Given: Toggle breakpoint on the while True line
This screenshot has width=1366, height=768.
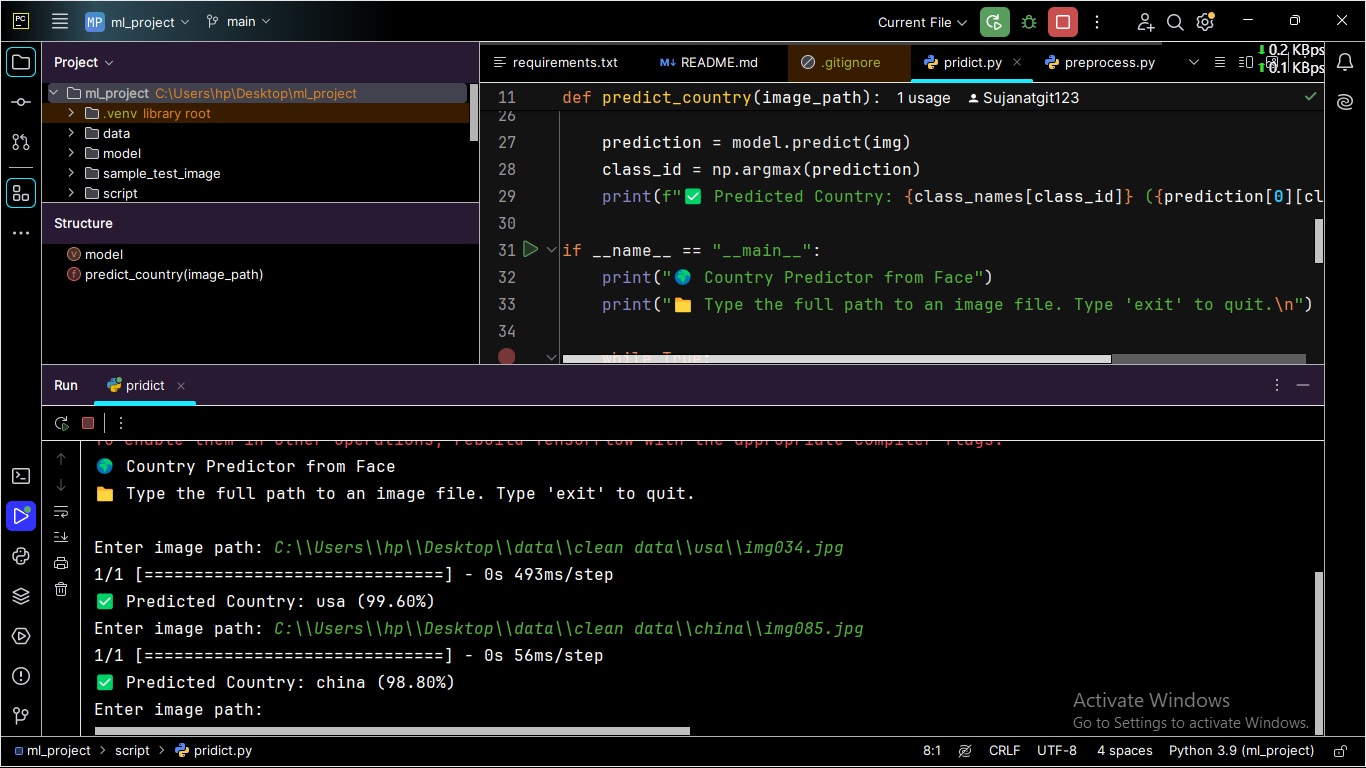Looking at the screenshot, I should point(507,356).
